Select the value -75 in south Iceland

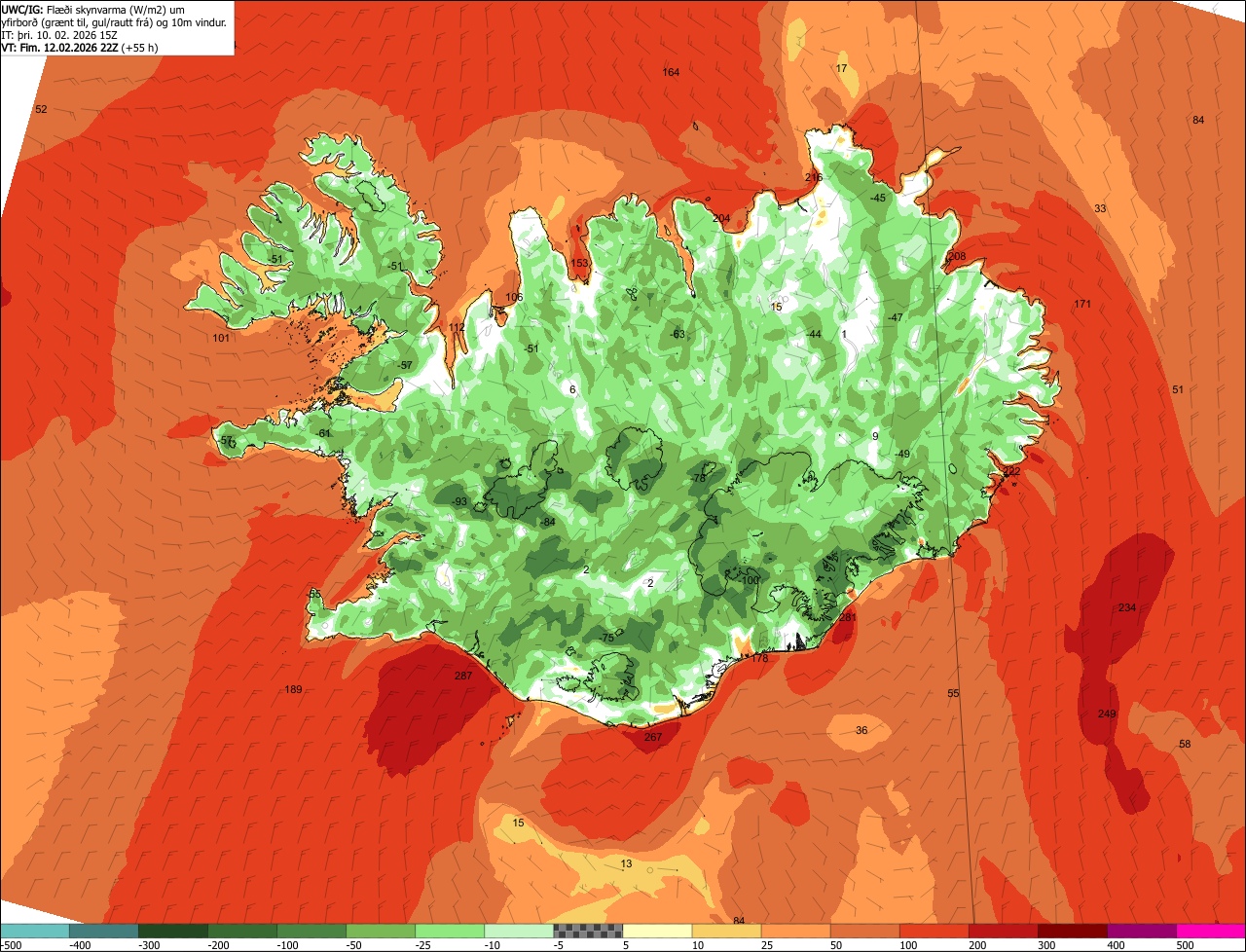point(606,638)
